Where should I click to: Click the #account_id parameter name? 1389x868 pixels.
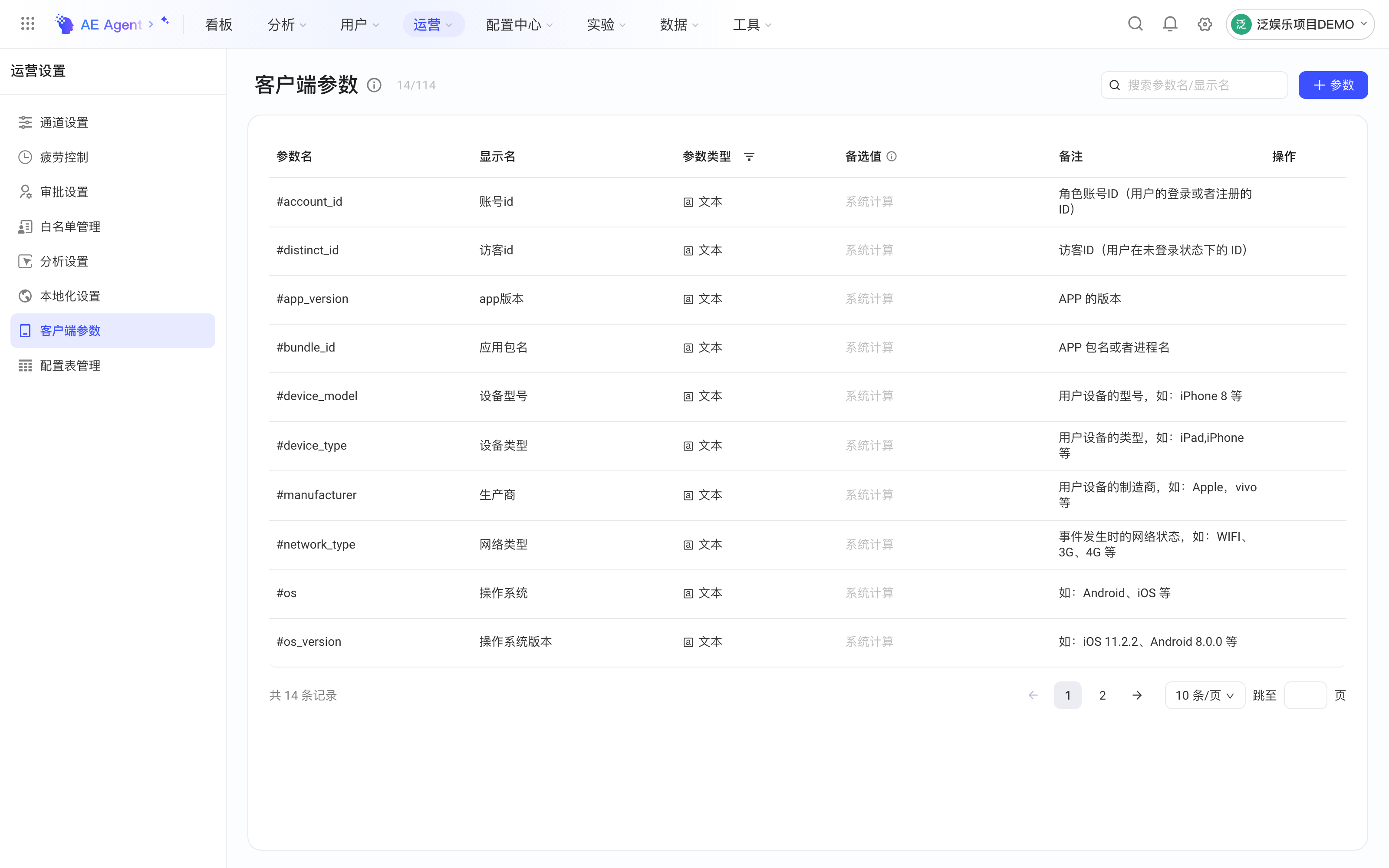pyautogui.click(x=309, y=201)
